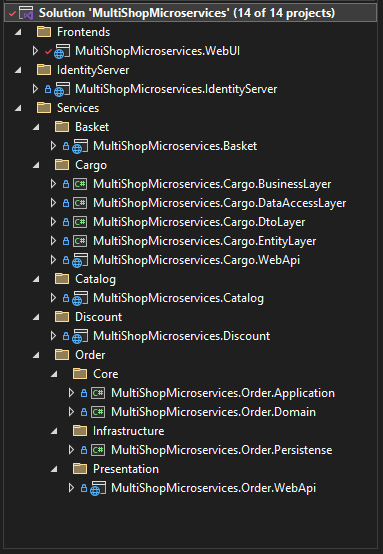Expand the MultiShopMicroservices.Discount project

tap(53, 336)
